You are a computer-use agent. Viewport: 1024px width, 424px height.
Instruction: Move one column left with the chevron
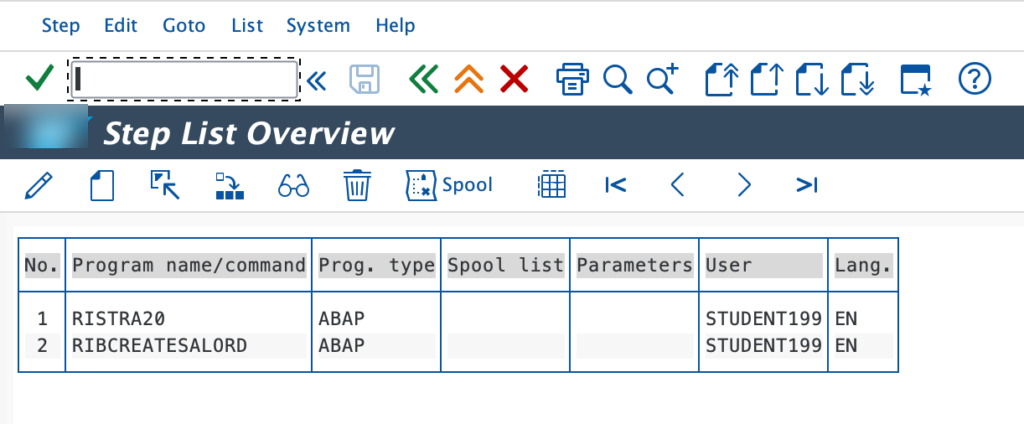tap(678, 186)
